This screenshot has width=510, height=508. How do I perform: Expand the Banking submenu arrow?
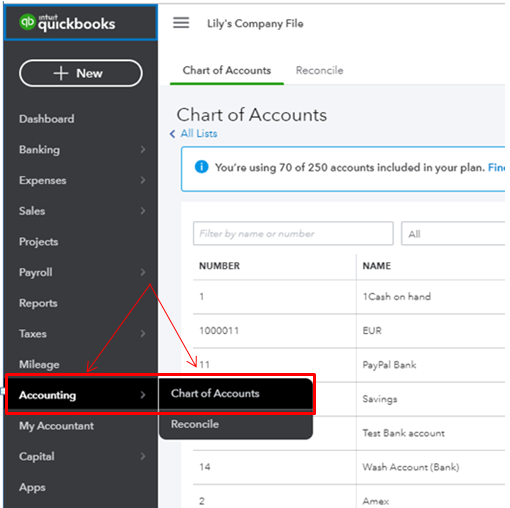pos(143,149)
